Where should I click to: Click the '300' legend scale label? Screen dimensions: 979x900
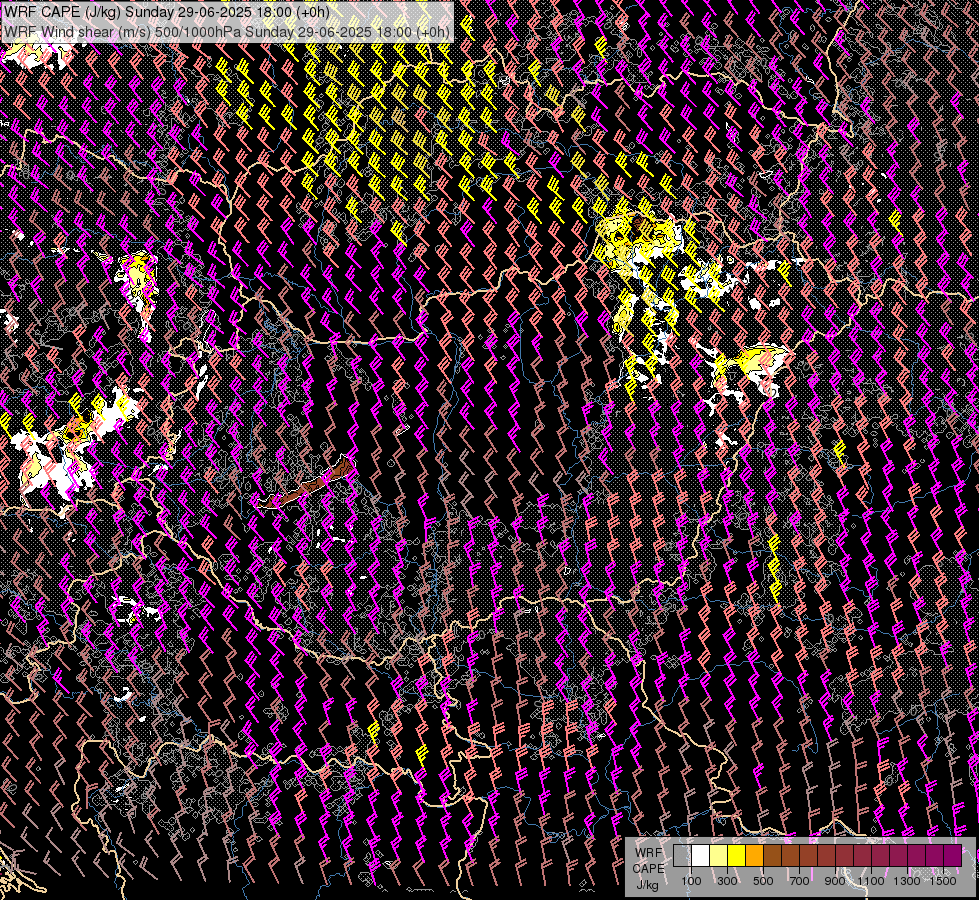727,881
